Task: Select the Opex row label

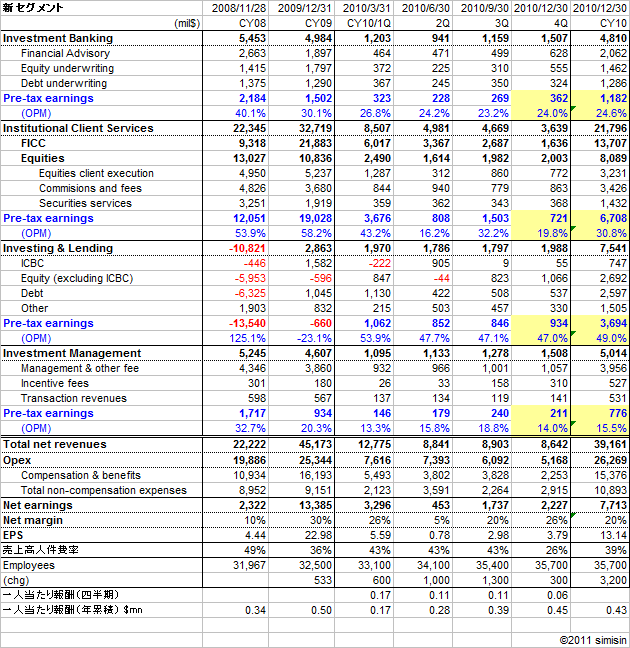Action: (x=17, y=460)
